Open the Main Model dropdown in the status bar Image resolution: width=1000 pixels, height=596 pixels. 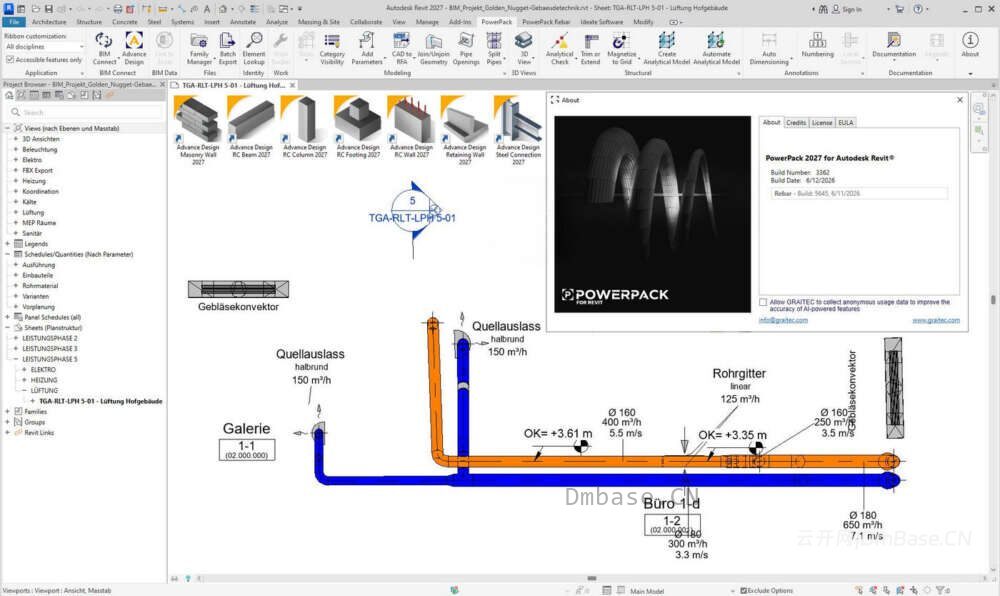coord(681,591)
